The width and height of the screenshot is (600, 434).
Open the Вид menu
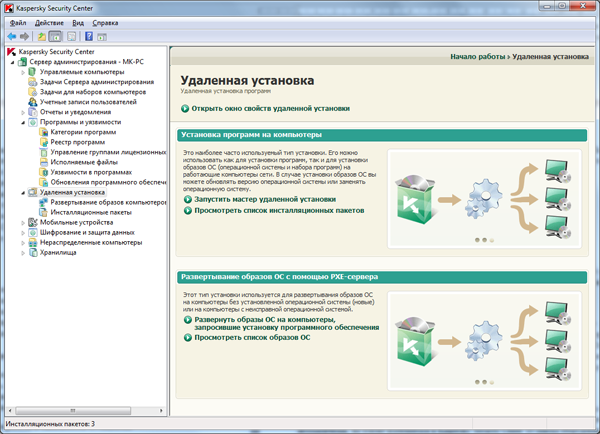[78, 23]
